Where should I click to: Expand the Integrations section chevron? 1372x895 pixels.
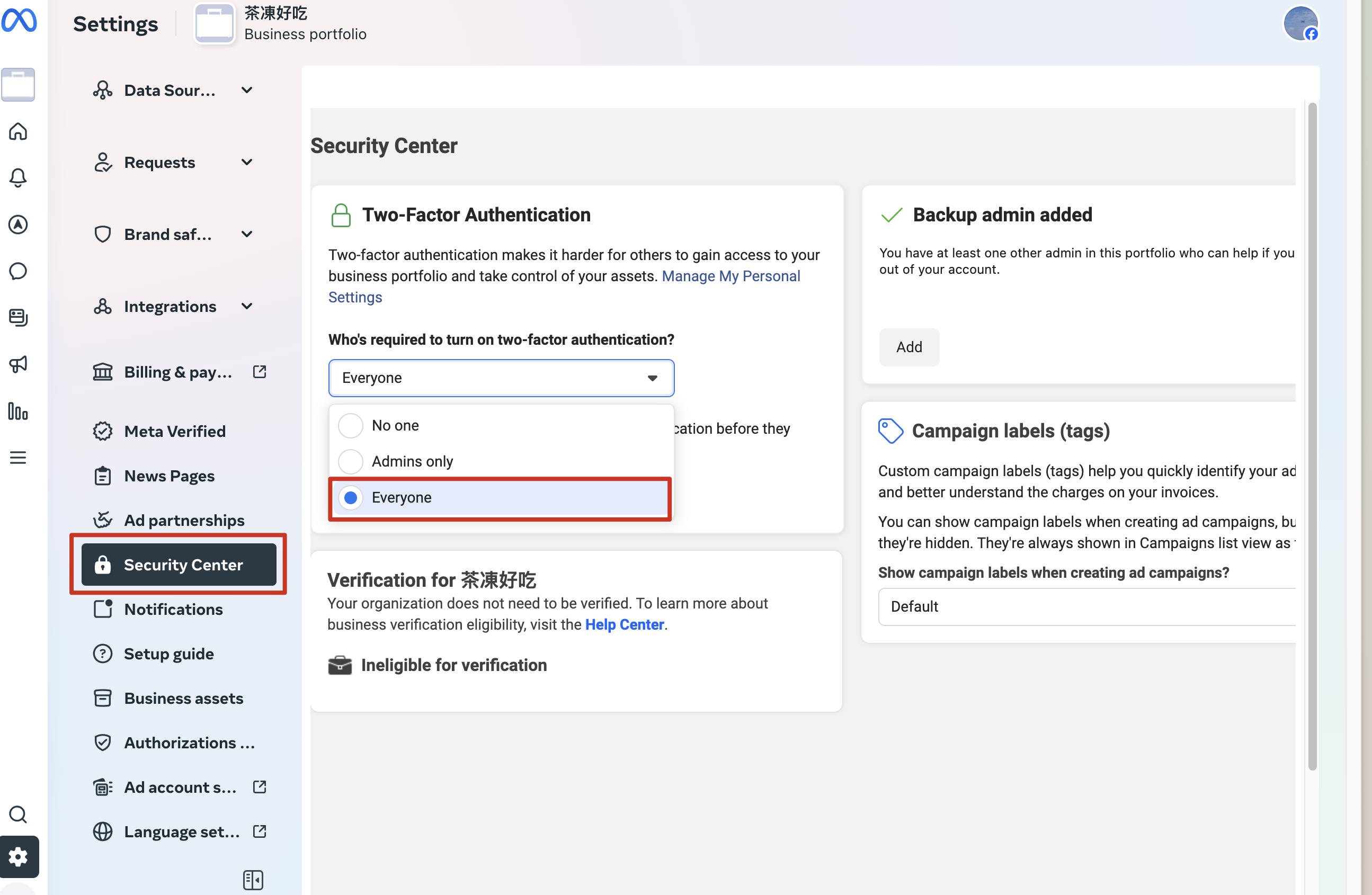point(247,306)
